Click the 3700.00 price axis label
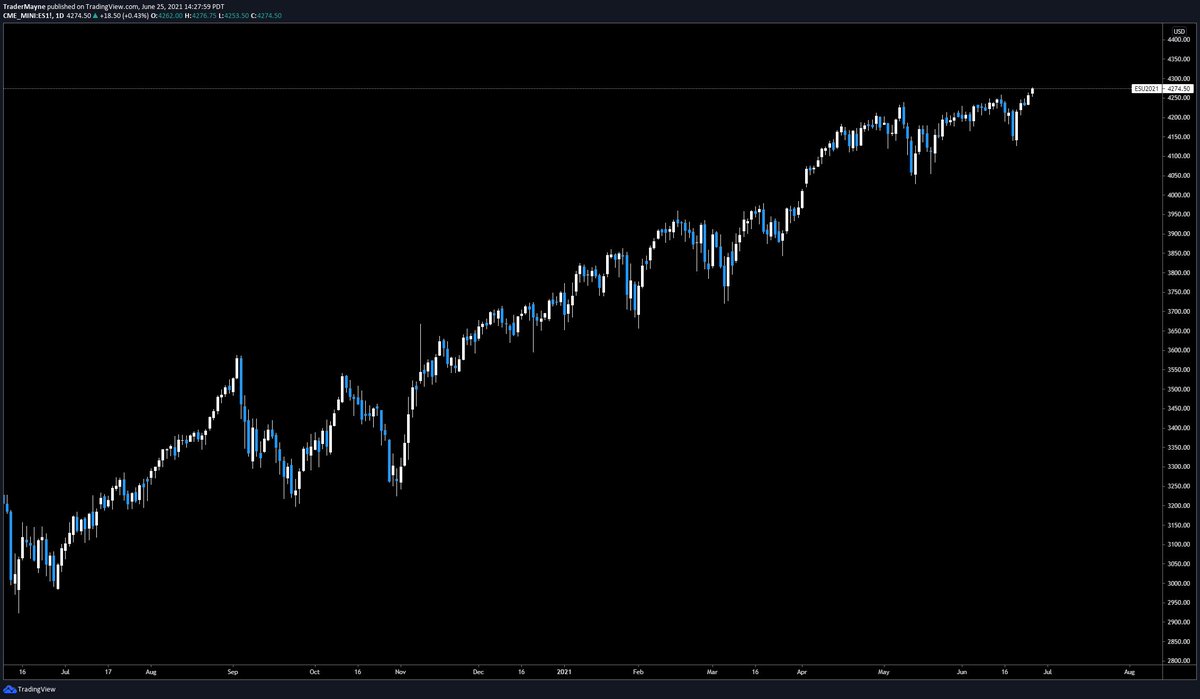 (x=1178, y=311)
